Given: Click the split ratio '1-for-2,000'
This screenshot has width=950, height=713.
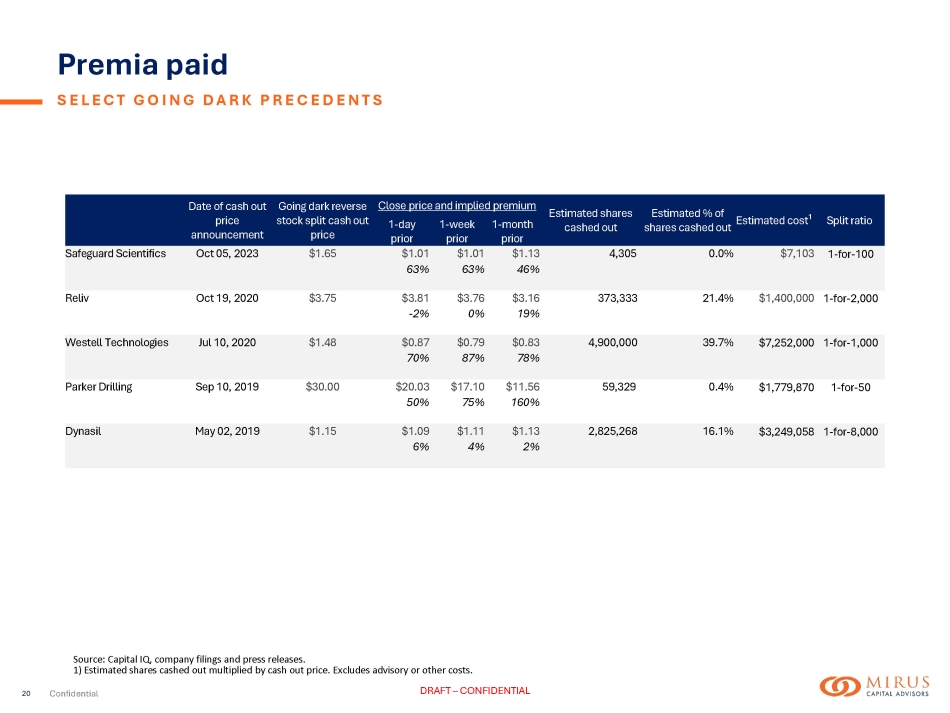Looking at the screenshot, I should coord(851,298).
